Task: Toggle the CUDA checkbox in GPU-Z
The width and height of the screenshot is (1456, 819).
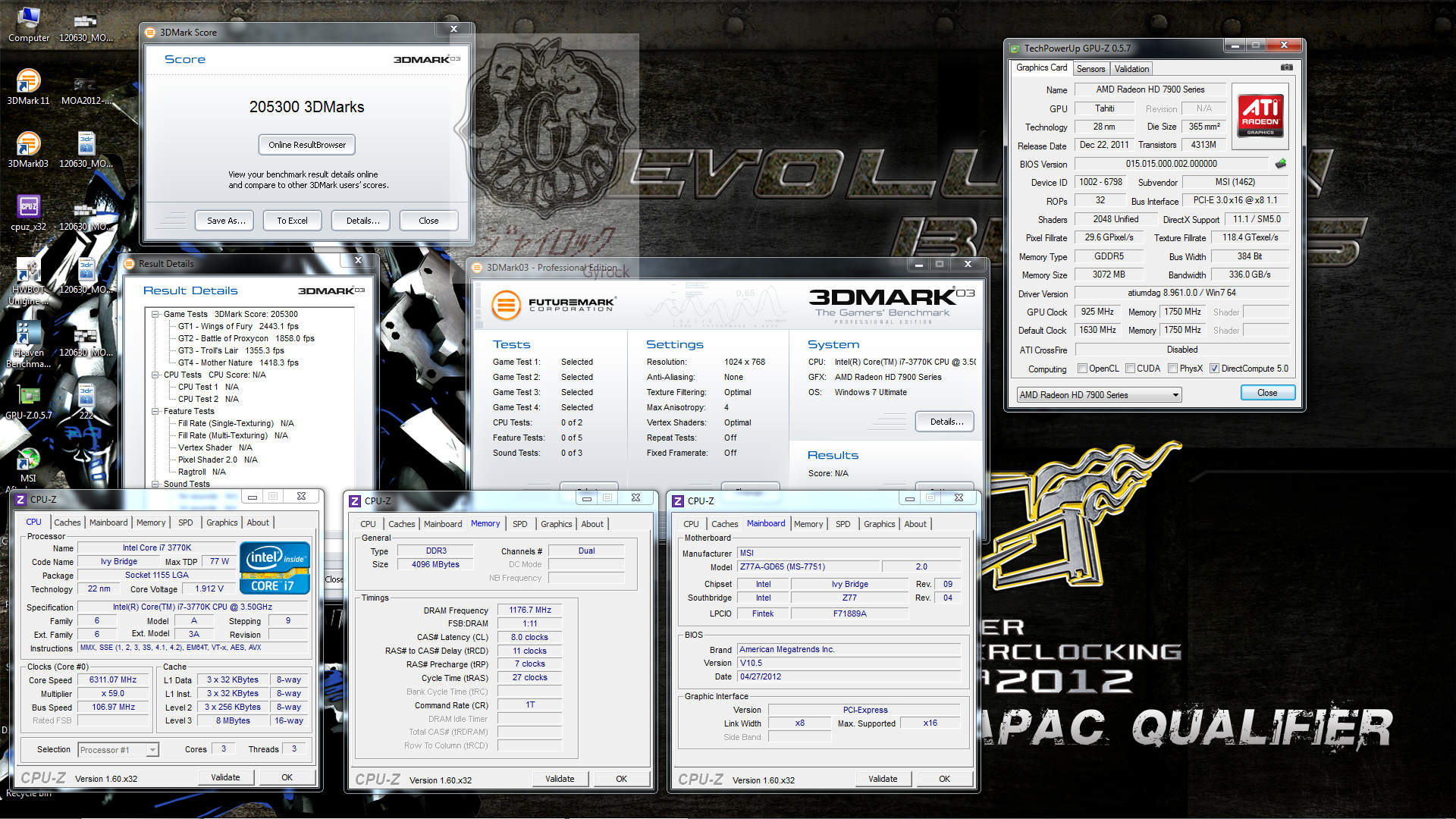Action: click(x=1131, y=369)
